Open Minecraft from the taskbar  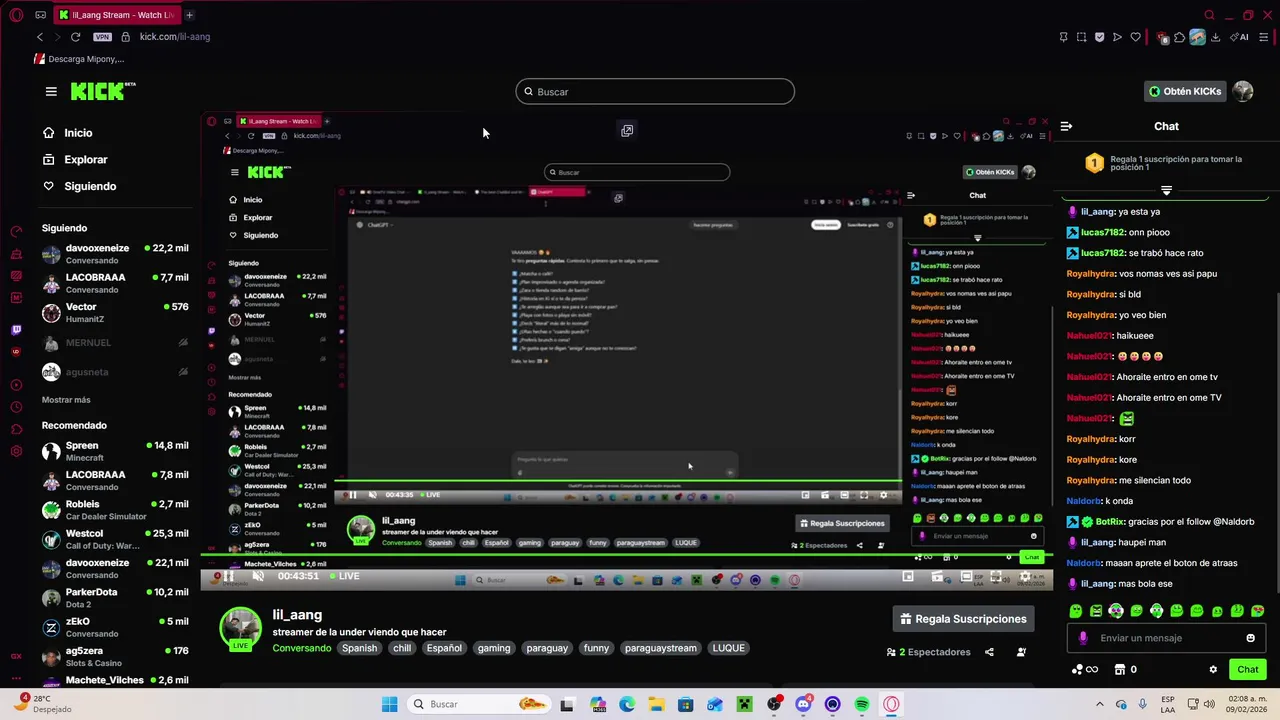[x=744, y=704]
